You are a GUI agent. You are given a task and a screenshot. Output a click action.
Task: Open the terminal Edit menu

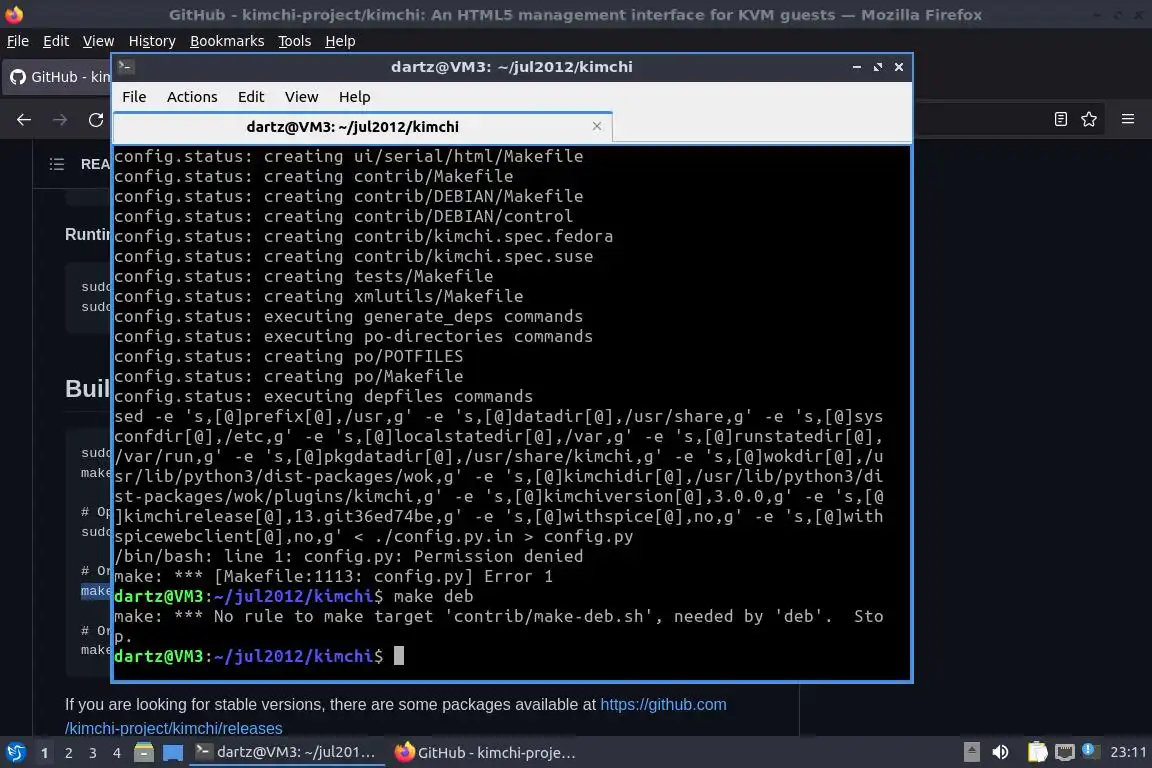pos(251,97)
